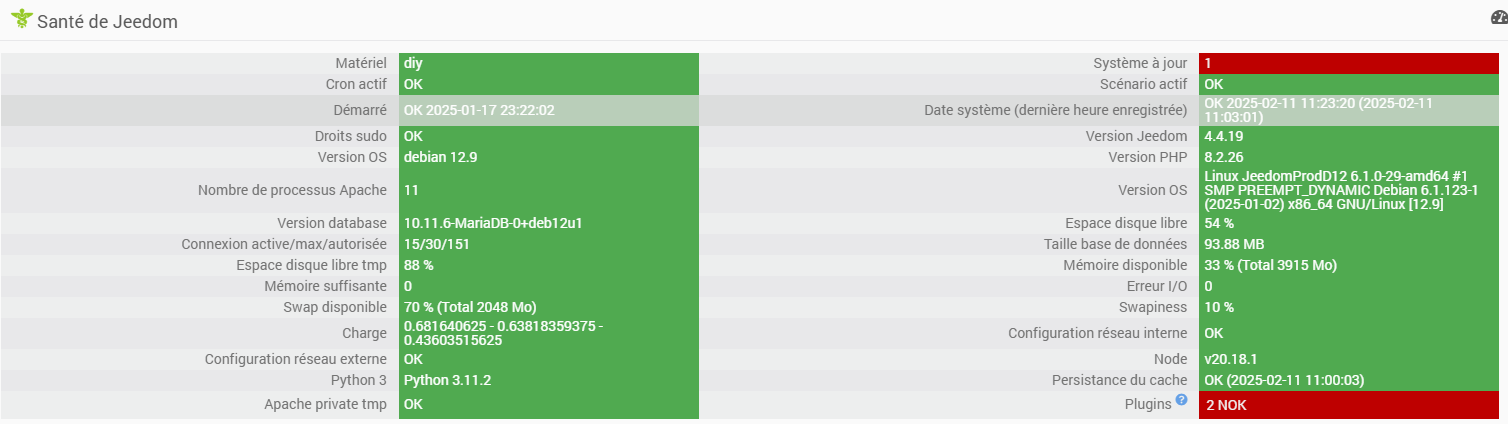Viewport: 1508px width, 424px height.
Task: Click the Démarré timestamp value
Action: pyautogui.click(x=479, y=110)
